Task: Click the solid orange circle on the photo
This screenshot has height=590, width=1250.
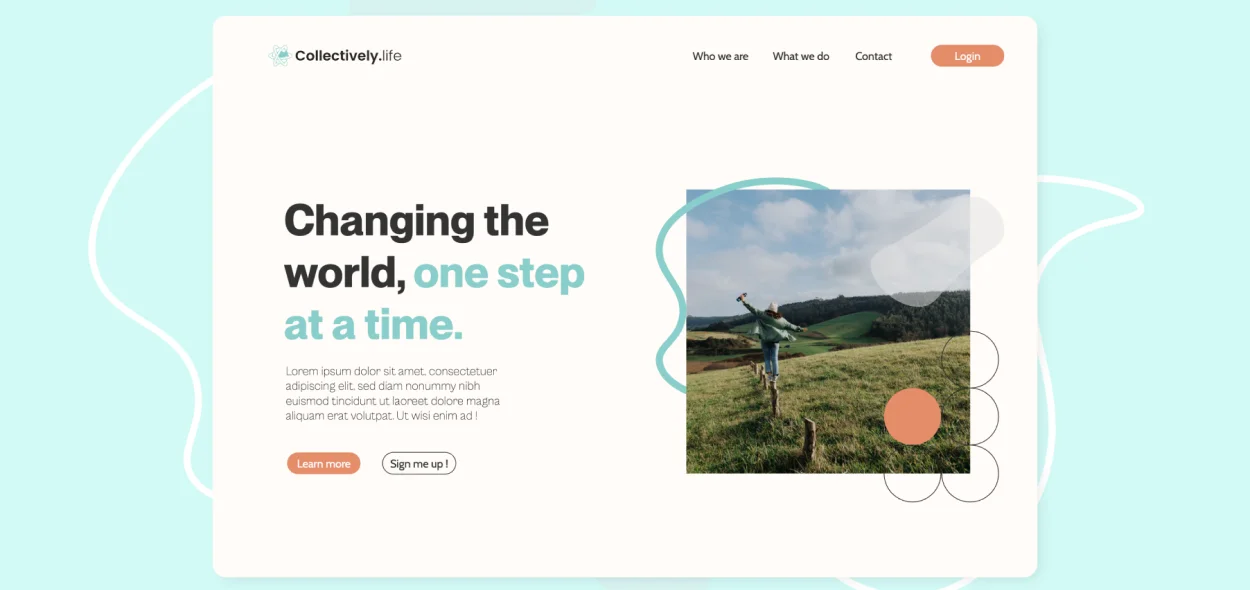Action: 912,416
